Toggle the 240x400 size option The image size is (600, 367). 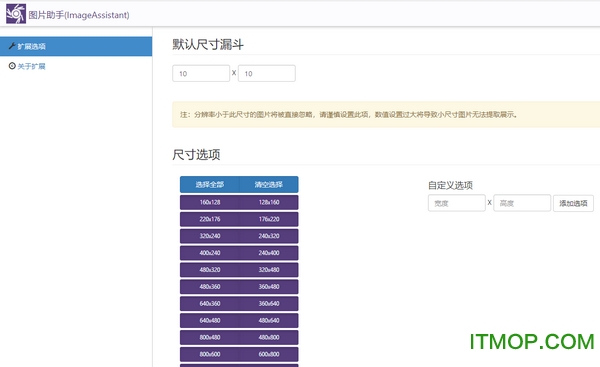[x=269, y=253]
